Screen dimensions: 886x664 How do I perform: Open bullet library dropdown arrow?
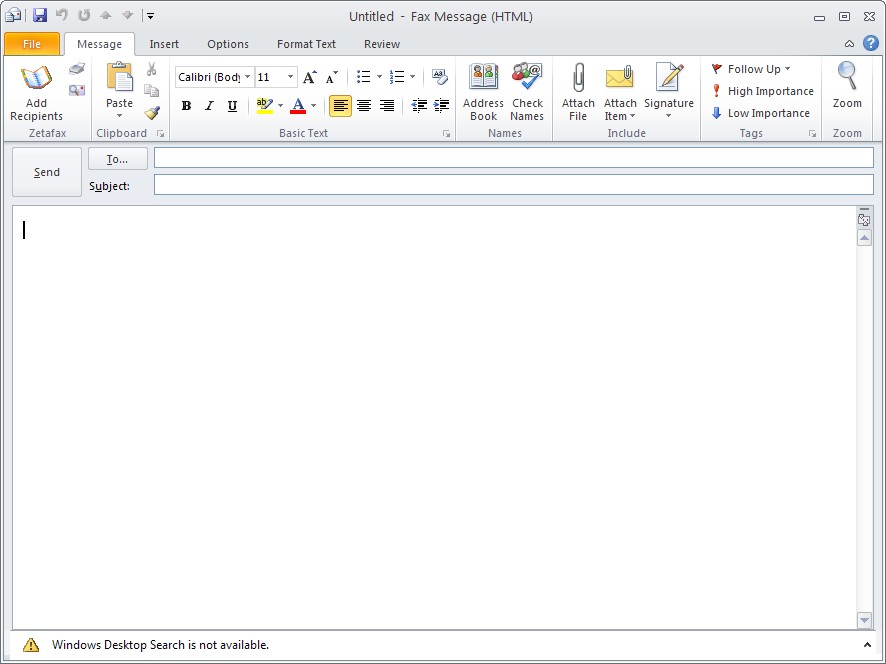tap(379, 77)
